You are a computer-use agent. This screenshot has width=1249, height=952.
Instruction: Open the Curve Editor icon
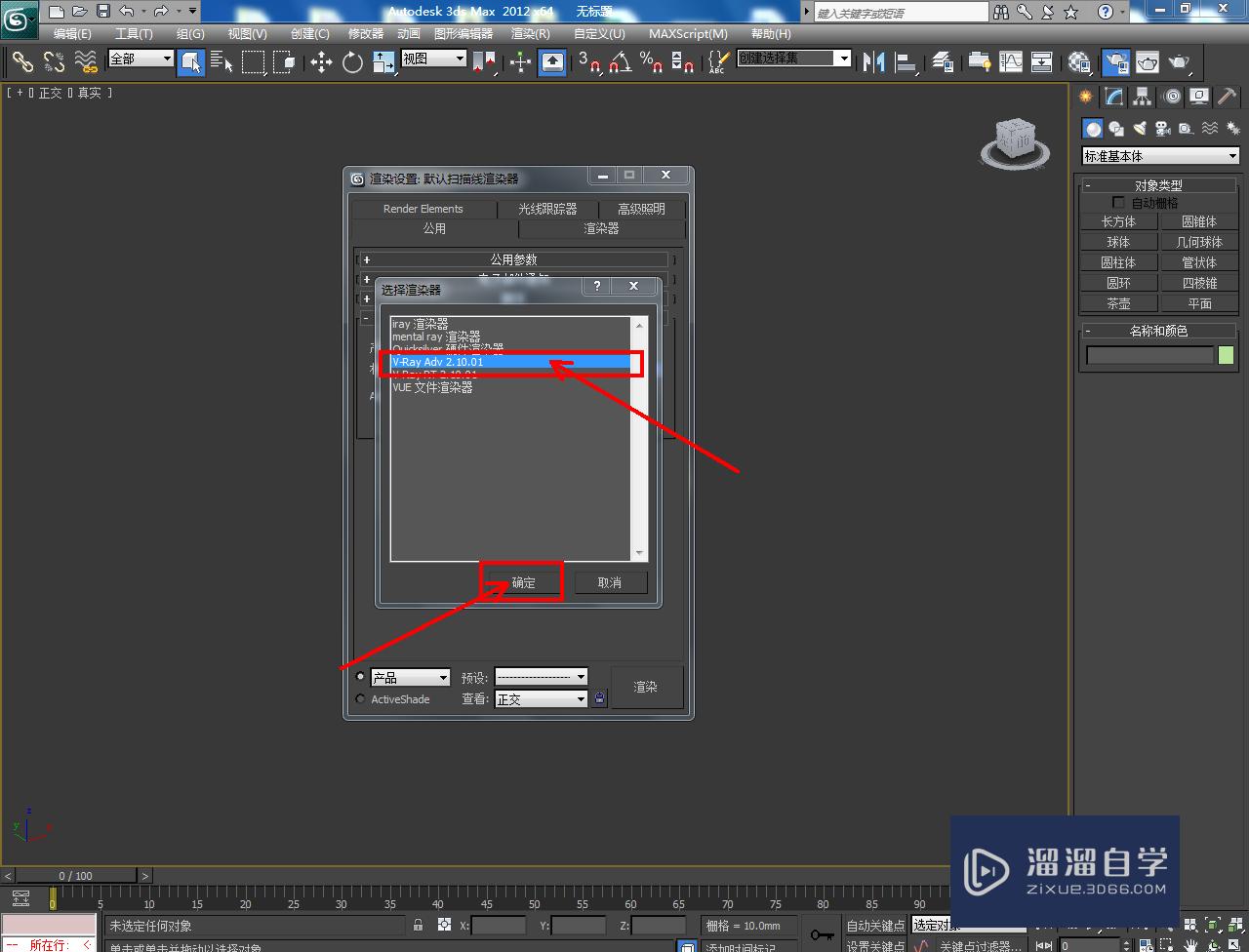click(x=1011, y=62)
